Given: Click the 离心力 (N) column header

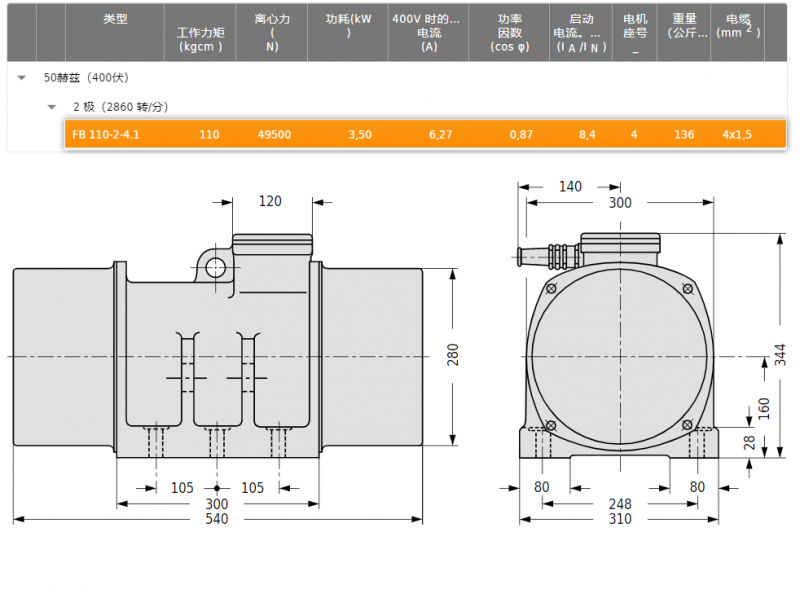Looking at the screenshot, I should pos(272,33).
